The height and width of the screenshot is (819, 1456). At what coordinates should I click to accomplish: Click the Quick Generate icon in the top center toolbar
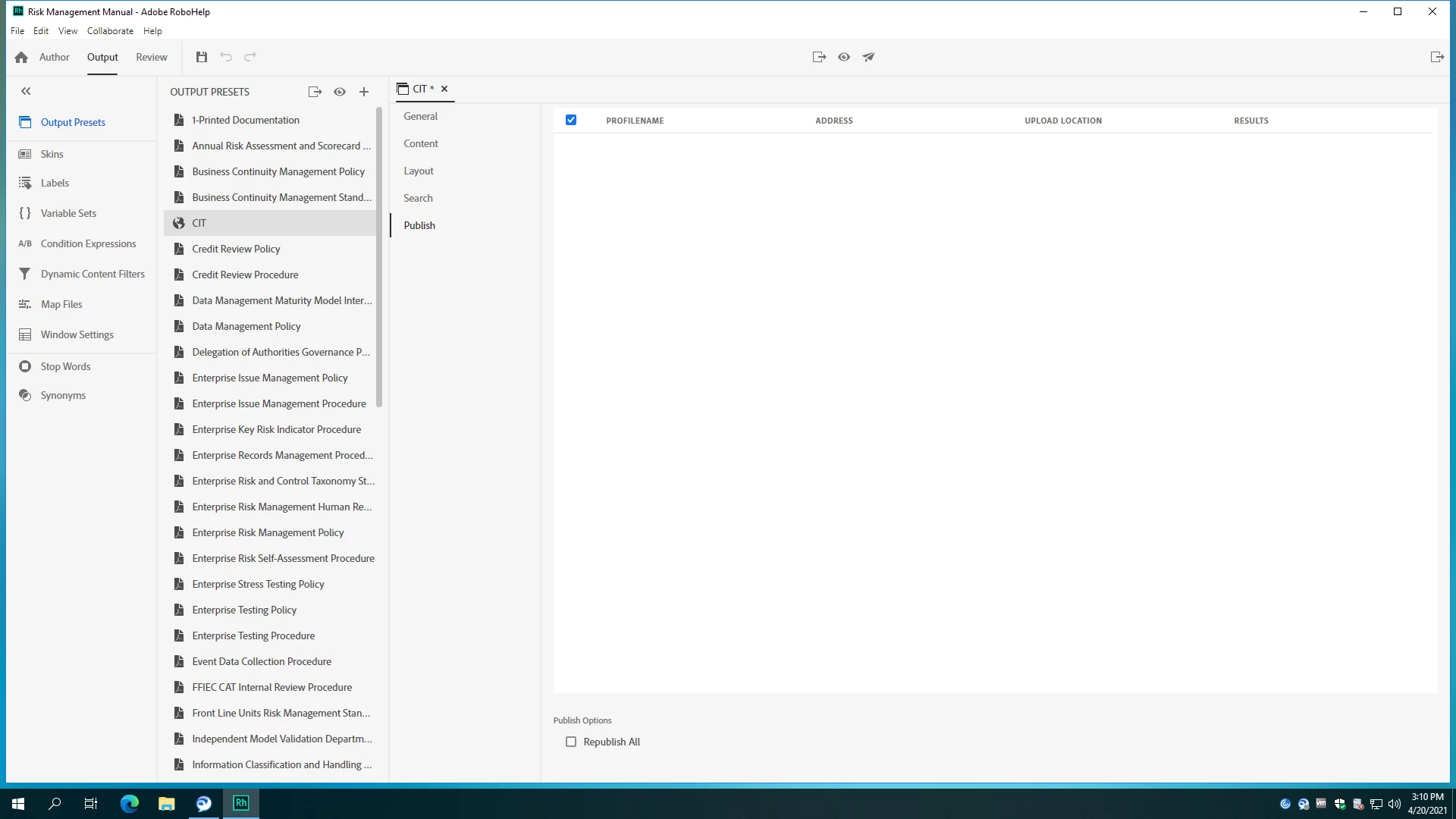819,57
